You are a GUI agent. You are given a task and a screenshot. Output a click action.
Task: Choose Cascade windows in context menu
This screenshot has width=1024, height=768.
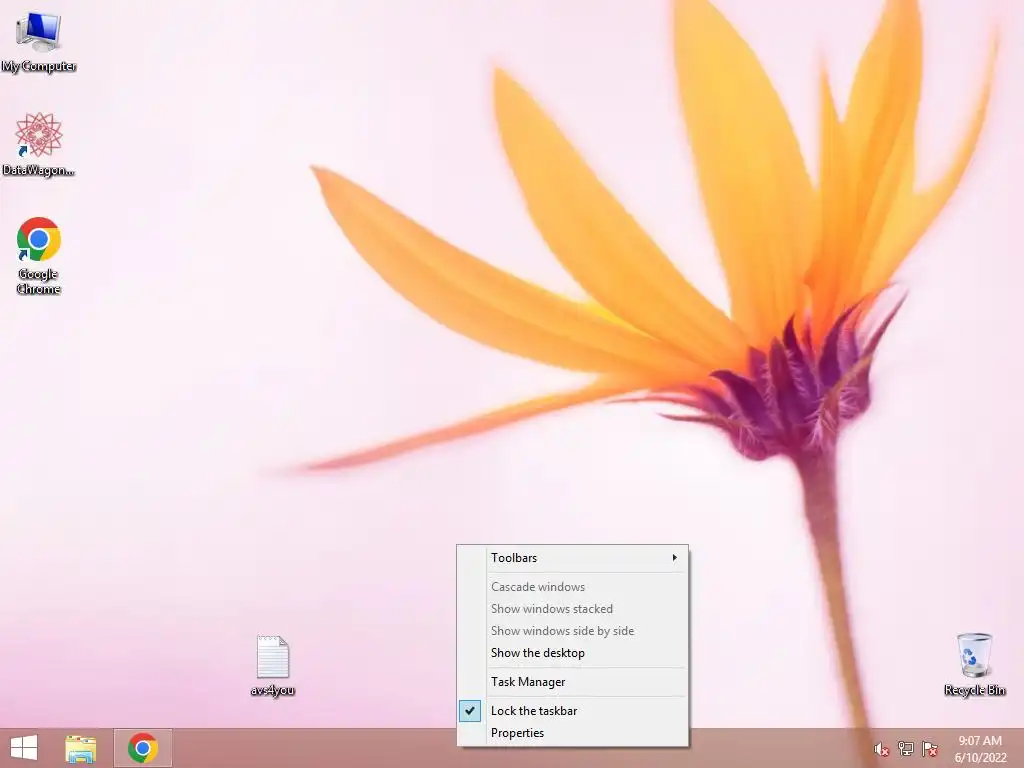[573, 586]
